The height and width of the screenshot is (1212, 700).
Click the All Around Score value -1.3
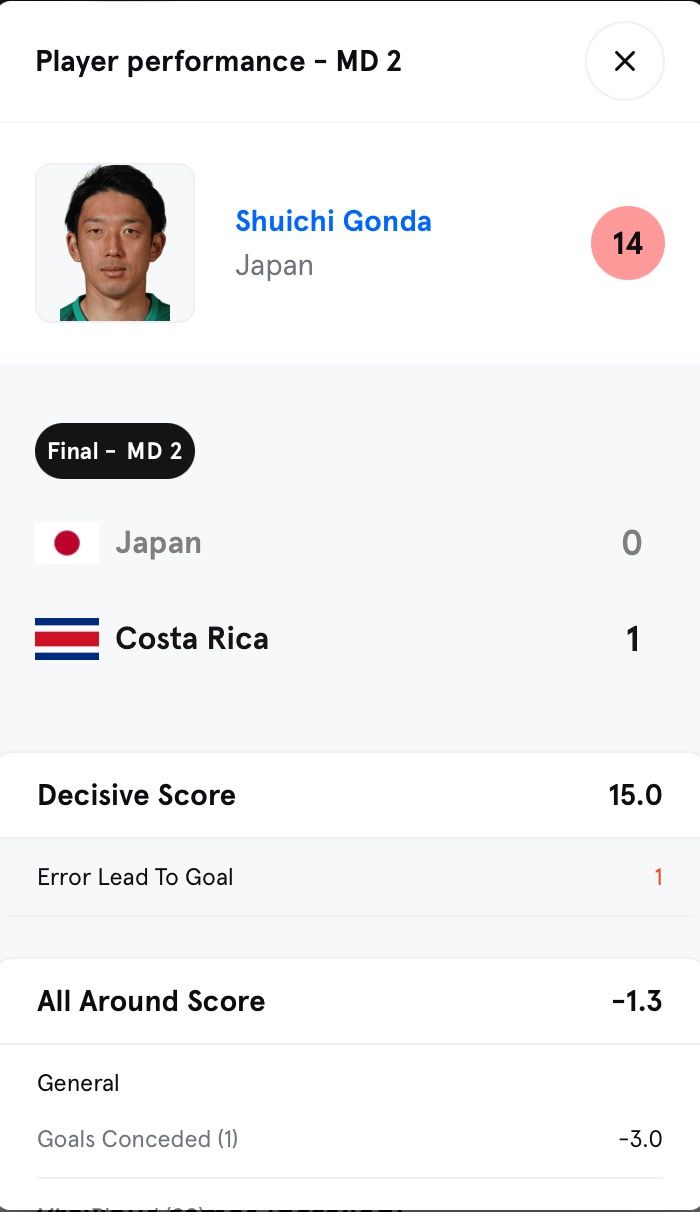(x=637, y=1001)
